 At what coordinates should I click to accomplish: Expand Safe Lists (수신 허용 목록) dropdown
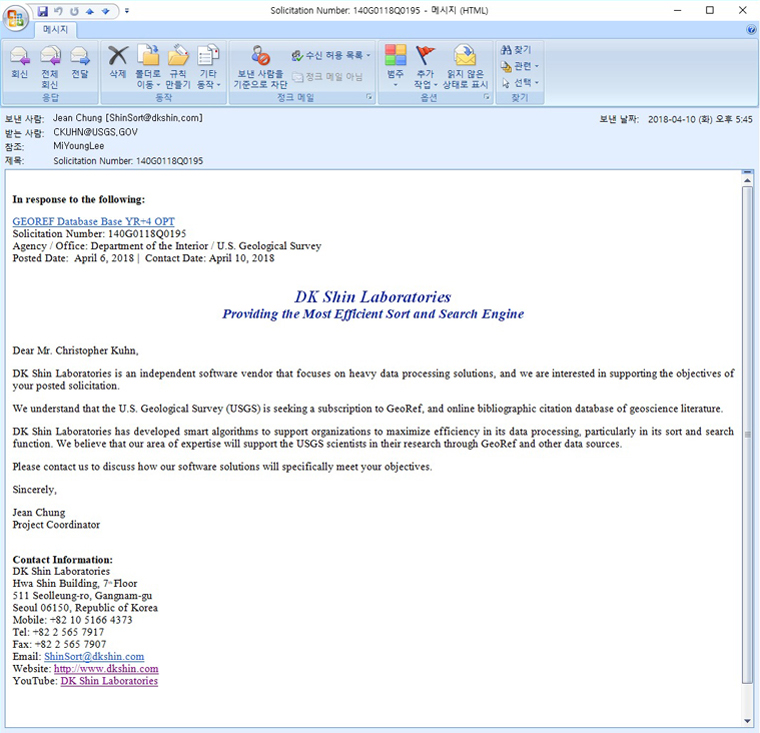pos(332,55)
